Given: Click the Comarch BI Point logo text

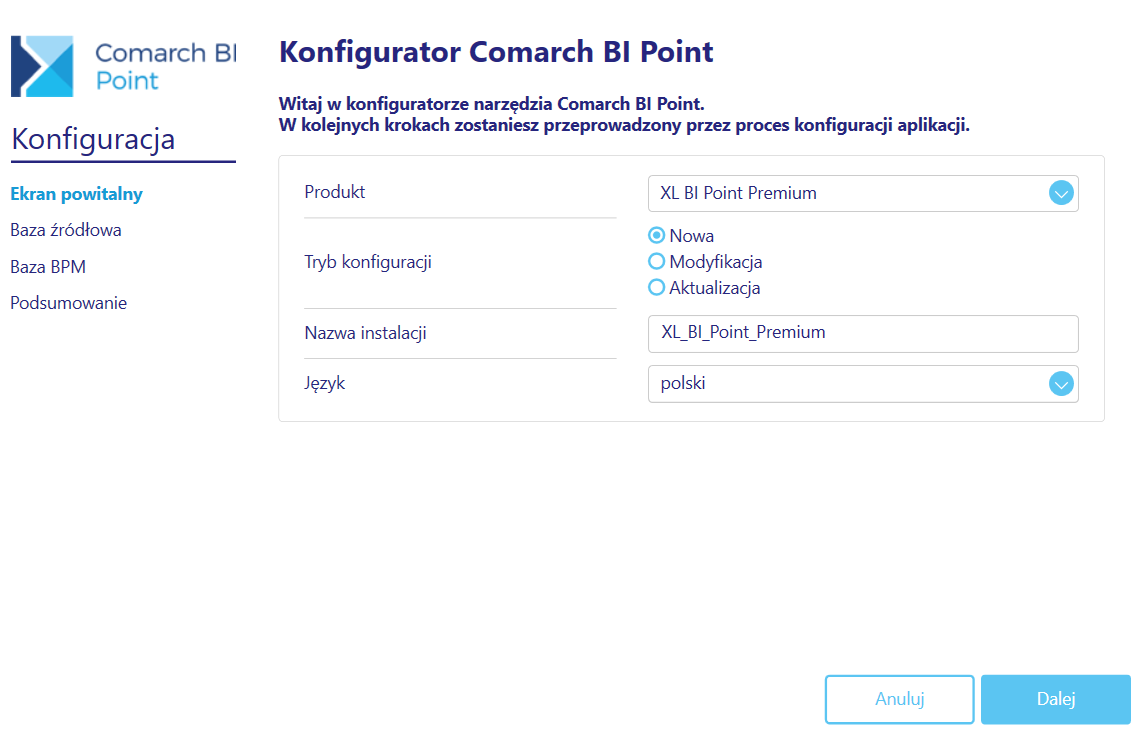Looking at the screenshot, I should (166, 66).
